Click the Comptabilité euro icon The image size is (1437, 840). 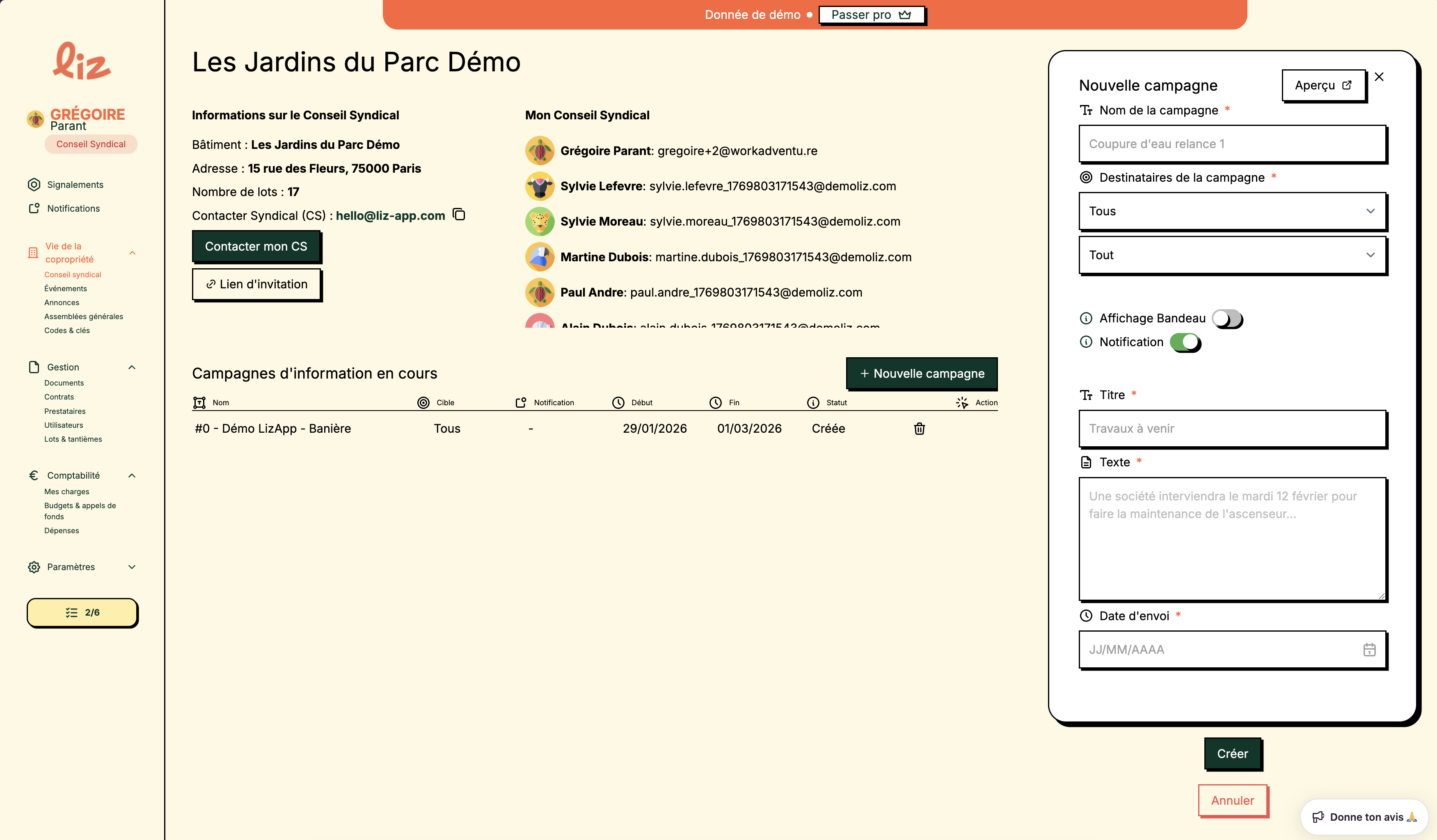[34, 475]
